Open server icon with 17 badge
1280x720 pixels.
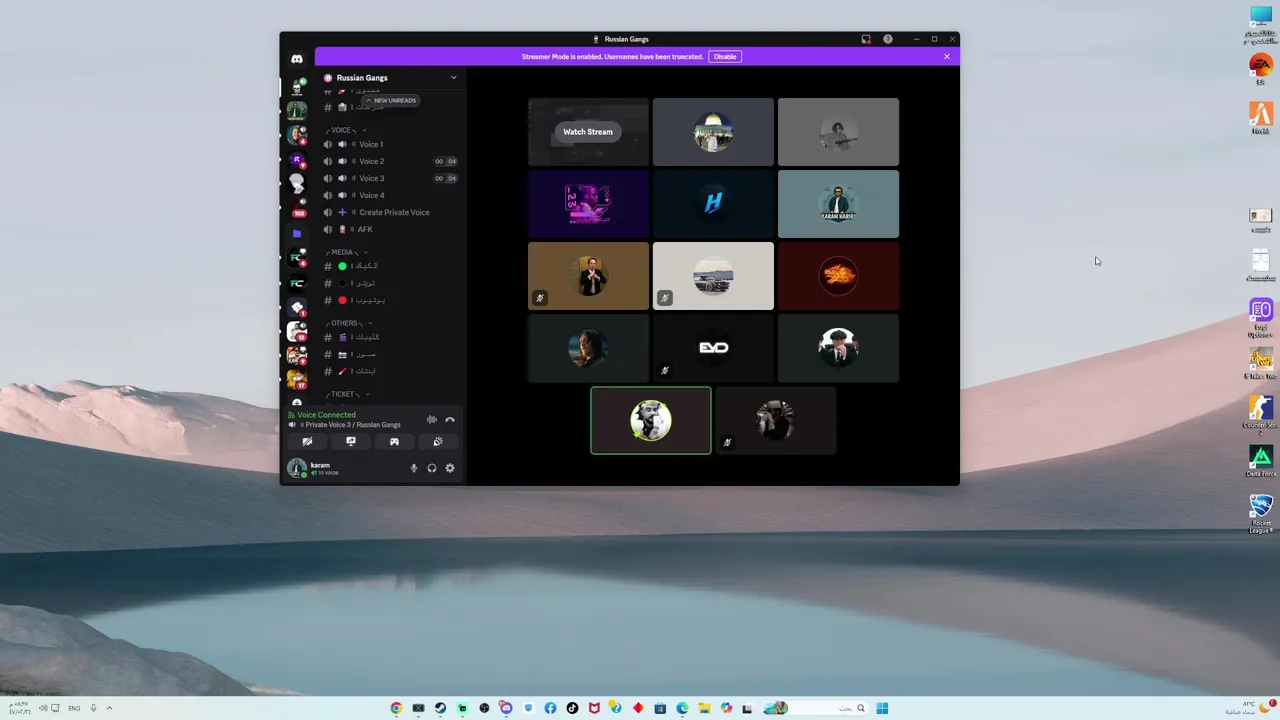click(297, 380)
